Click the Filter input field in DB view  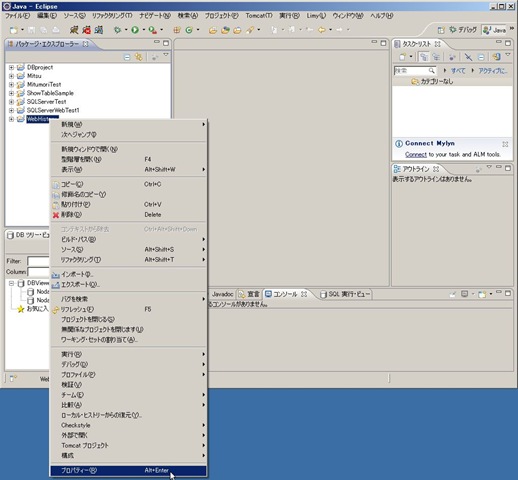pyautogui.click(x=38, y=261)
